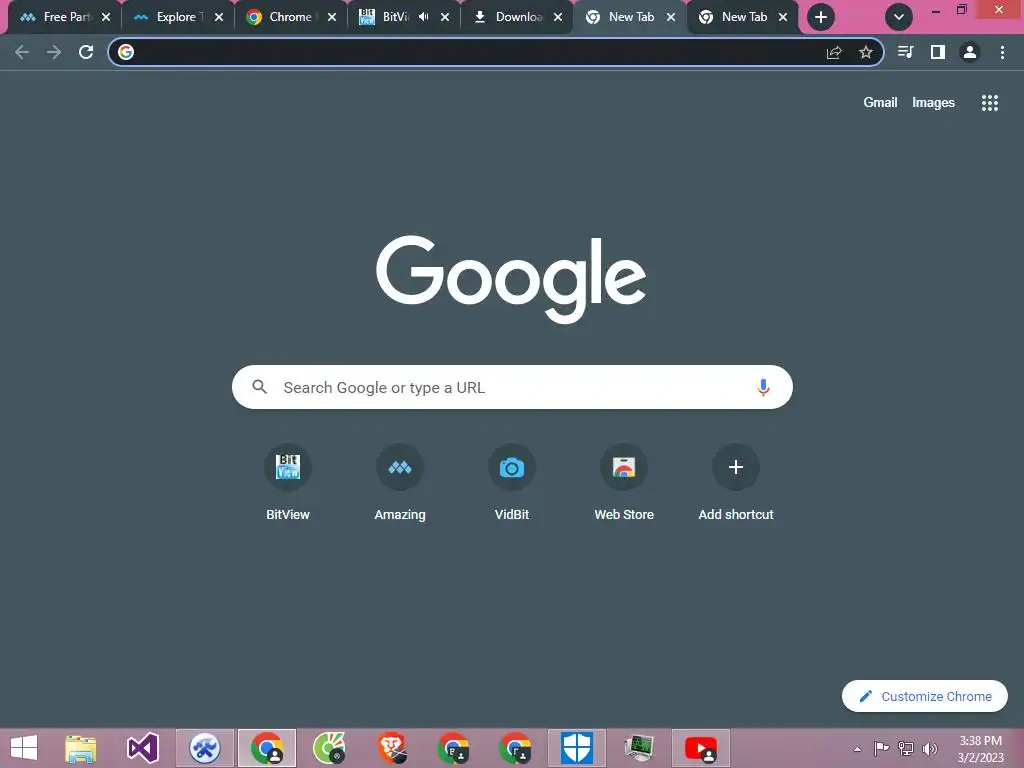Bookmark this tab with star icon
Image resolution: width=1024 pixels, height=768 pixels.
(866, 52)
